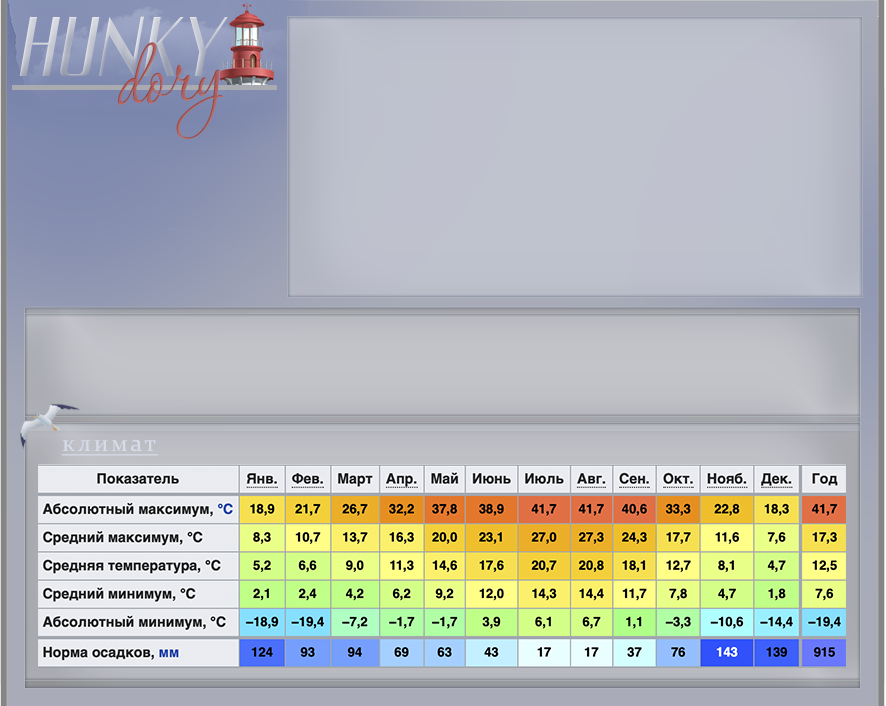This screenshot has width=886, height=706.
Task: Click October precipitation value 76
Action: [x=678, y=653]
